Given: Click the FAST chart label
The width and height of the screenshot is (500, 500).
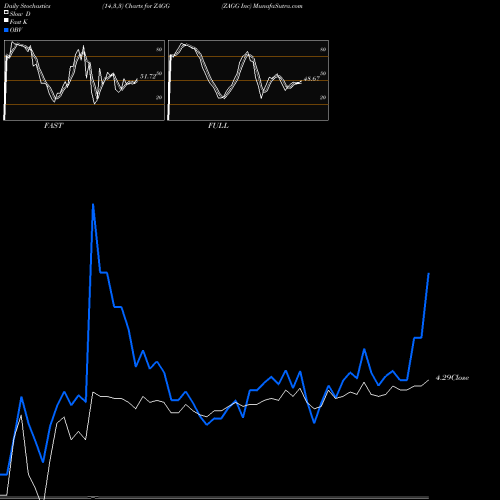Looking at the screenshot, I should pyautogui.click(x=53, y=125).
